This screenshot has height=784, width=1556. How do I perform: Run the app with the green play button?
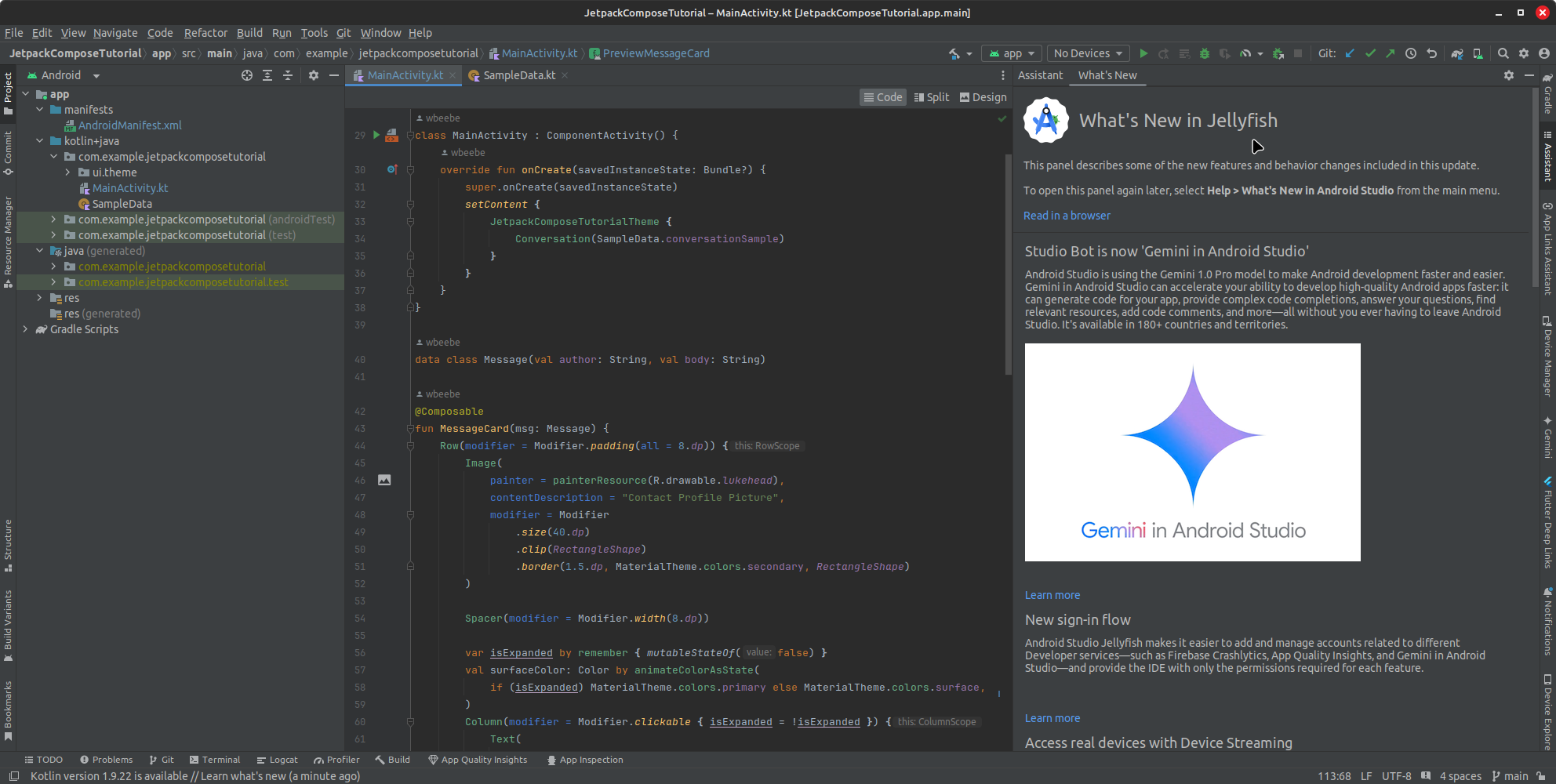[1143, 53]
